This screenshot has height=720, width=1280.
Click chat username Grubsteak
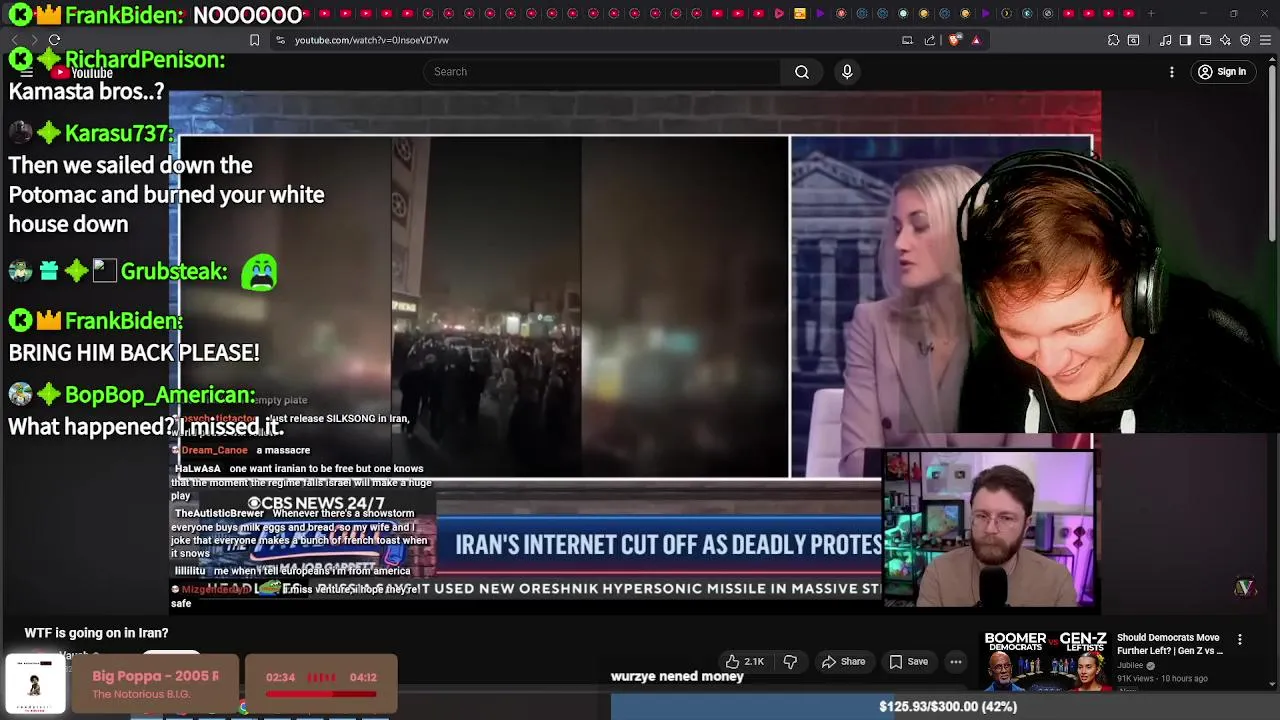pyautogui.click(x=174, y=271)
